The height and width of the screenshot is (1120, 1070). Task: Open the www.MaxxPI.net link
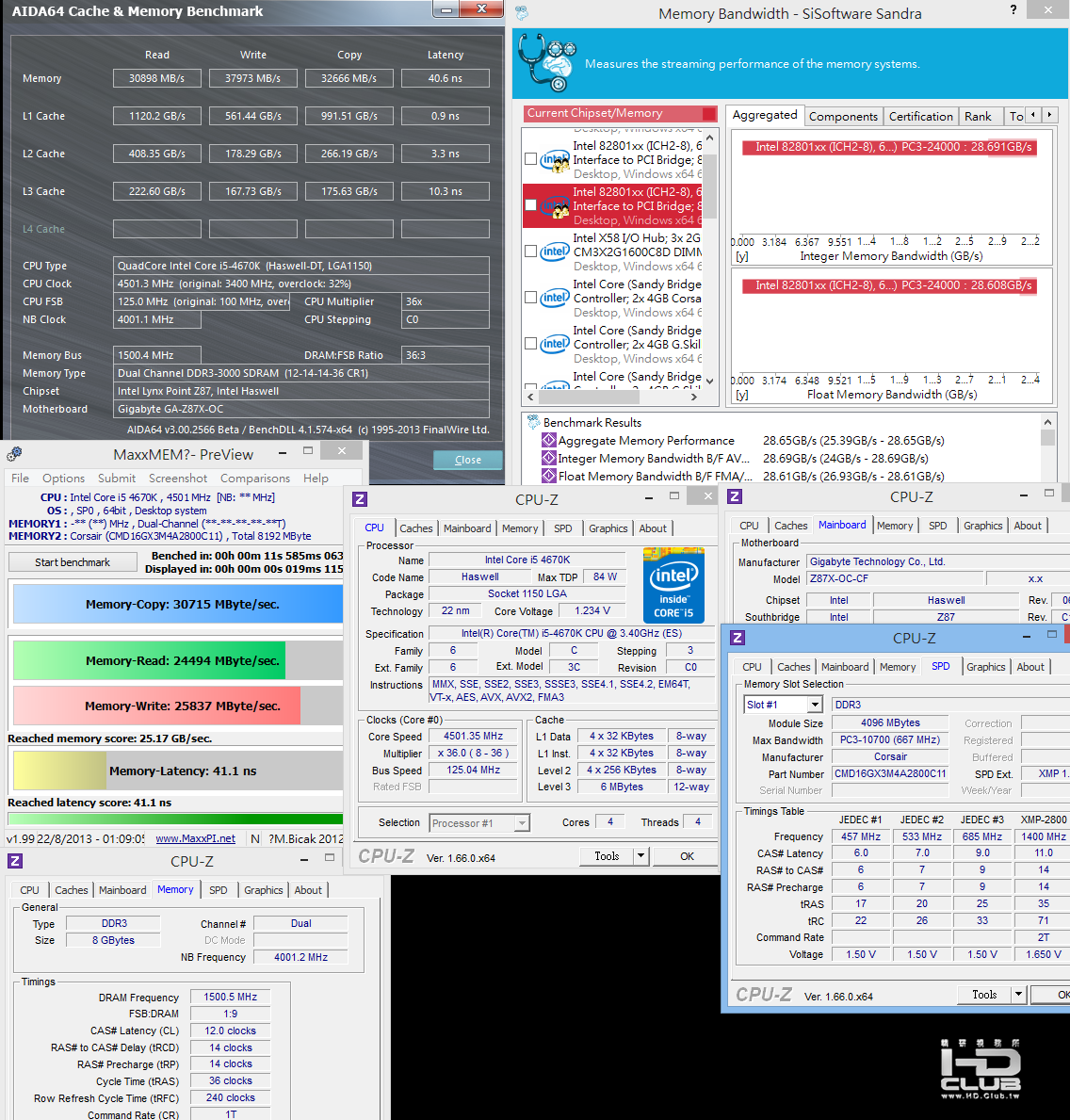pyautogui.click(x=195, y=838)
